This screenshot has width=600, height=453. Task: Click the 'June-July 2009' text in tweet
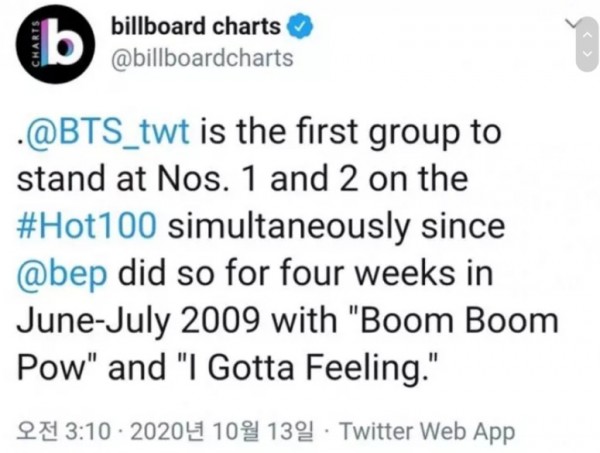(137, 322)
